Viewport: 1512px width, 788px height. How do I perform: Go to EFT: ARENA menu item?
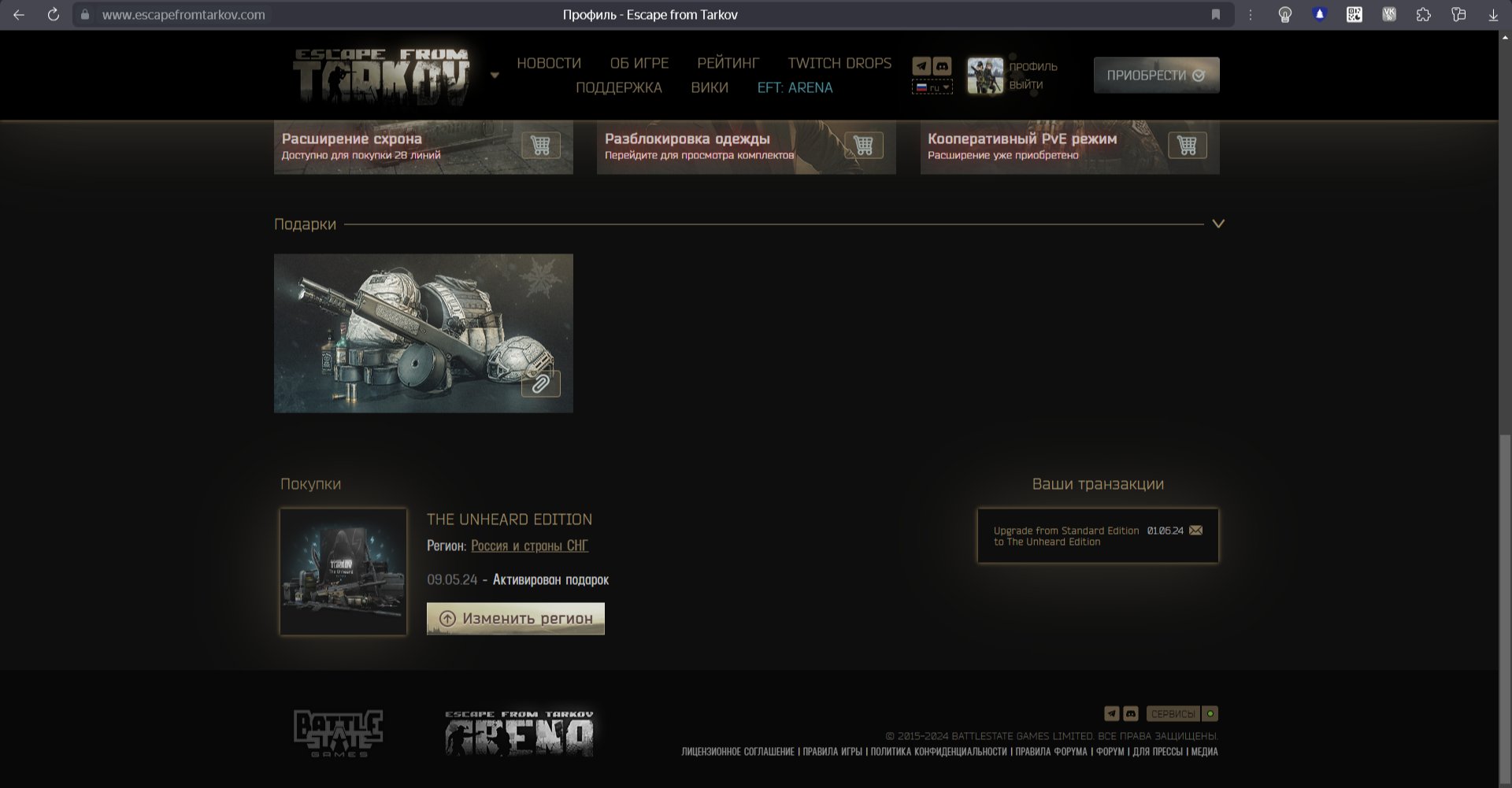(795, 87)
